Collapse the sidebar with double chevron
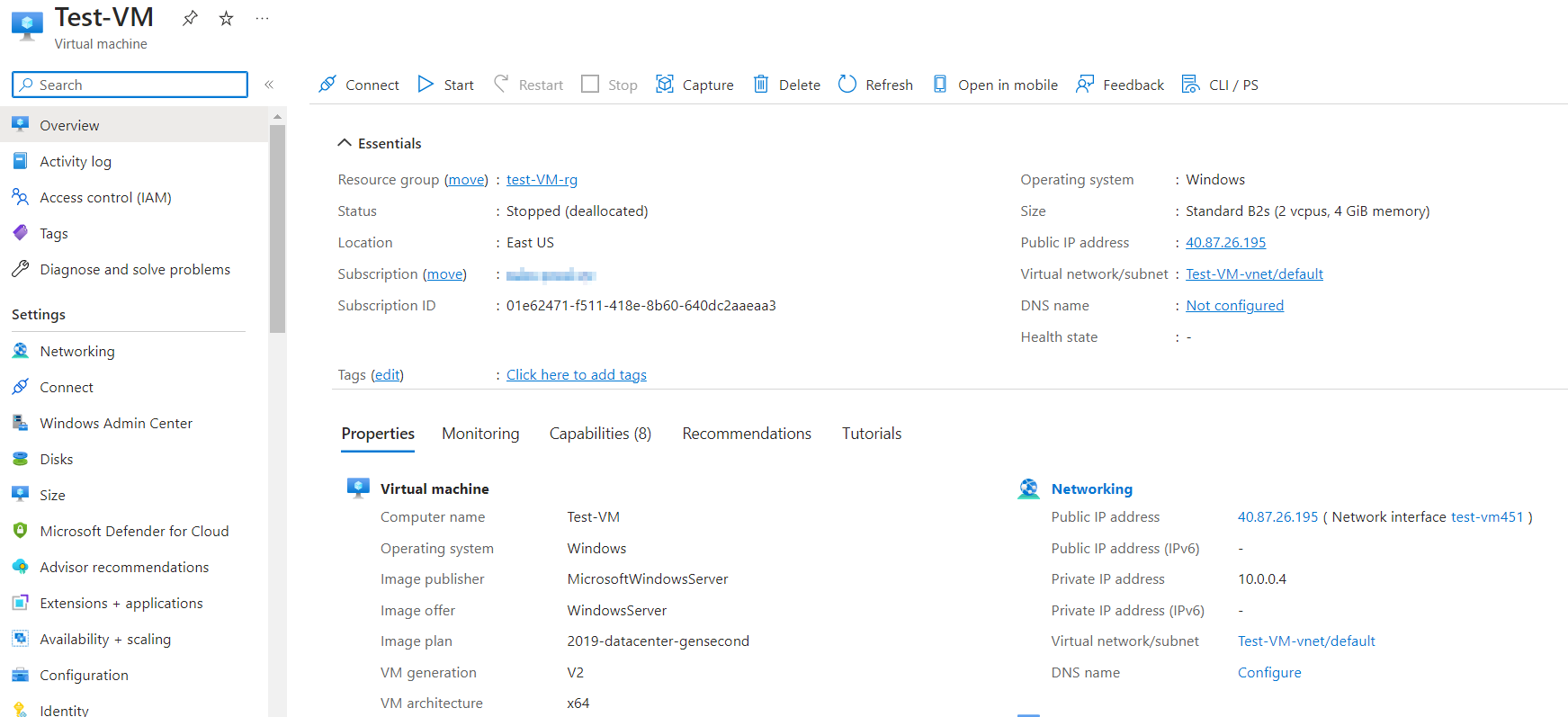 pyautogui.click(x=269, y=85)
